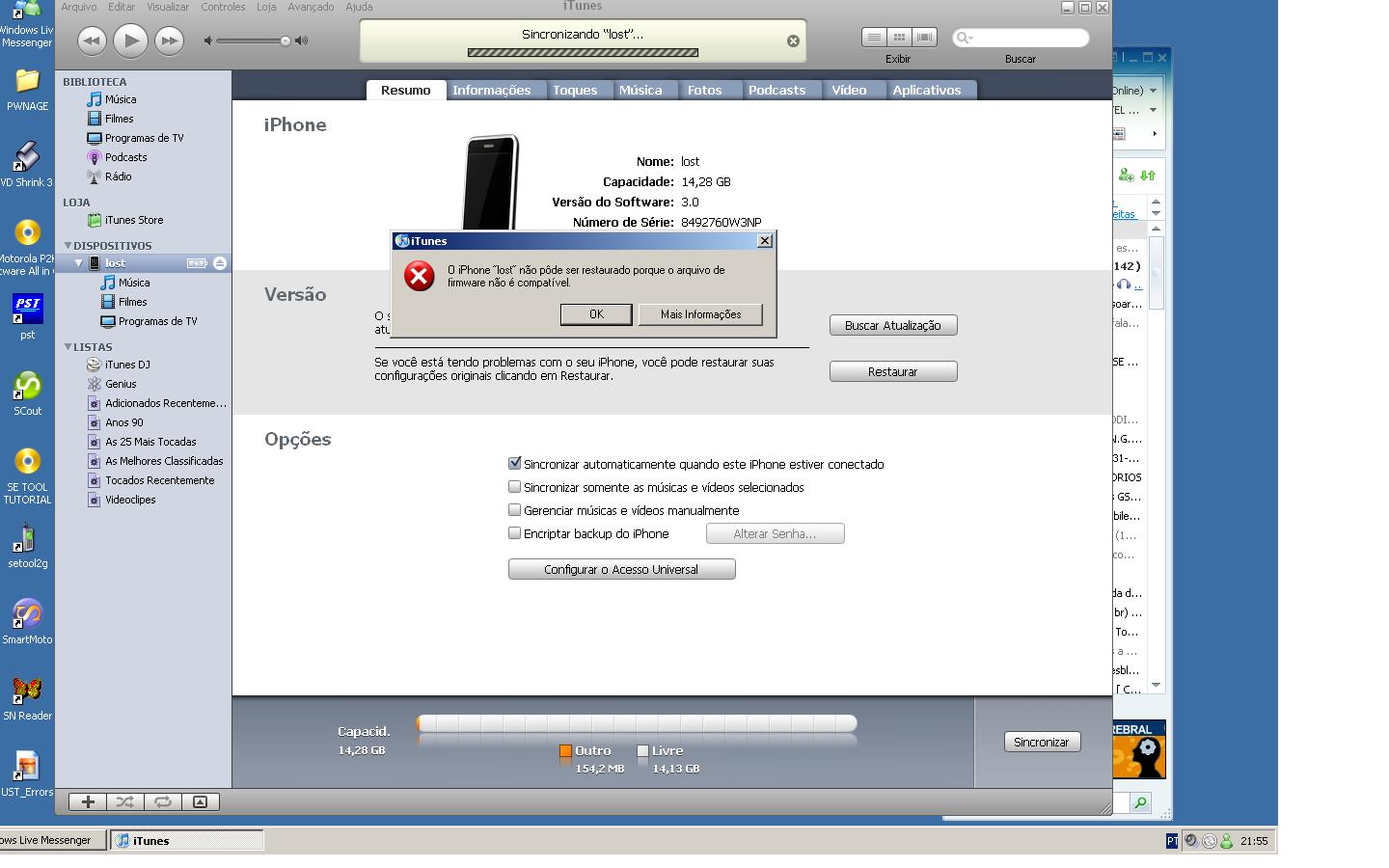Click the Restaurar button
1389x868 pixels.
pos(893,371)
